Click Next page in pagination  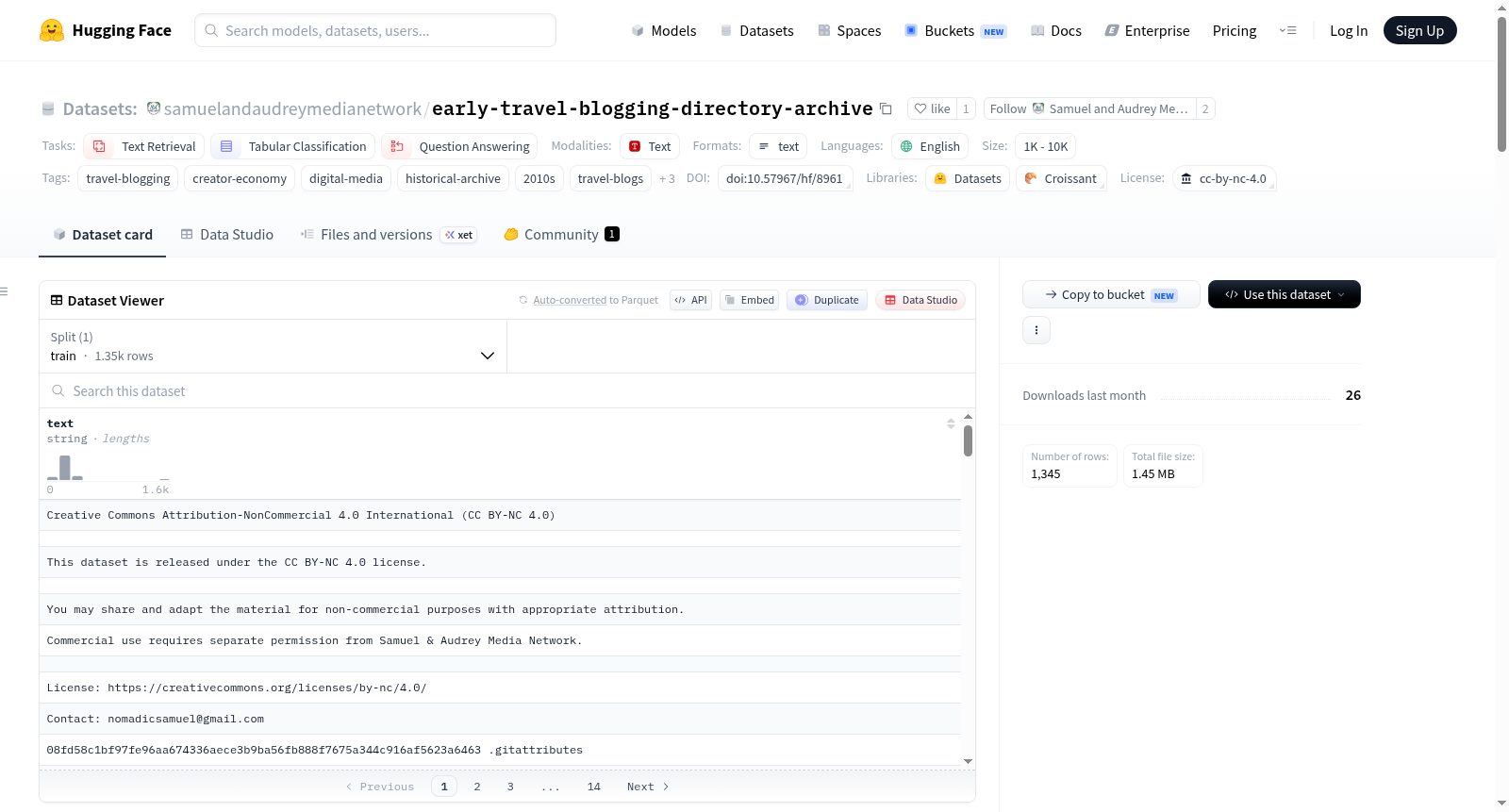648,787
